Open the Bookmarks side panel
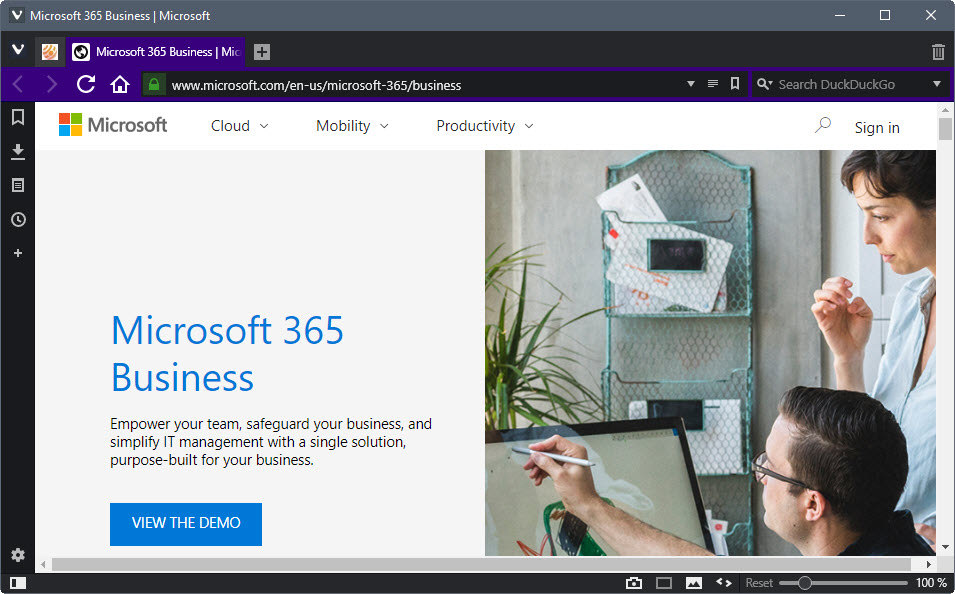The image size is (955, 594). click(18, 117)
